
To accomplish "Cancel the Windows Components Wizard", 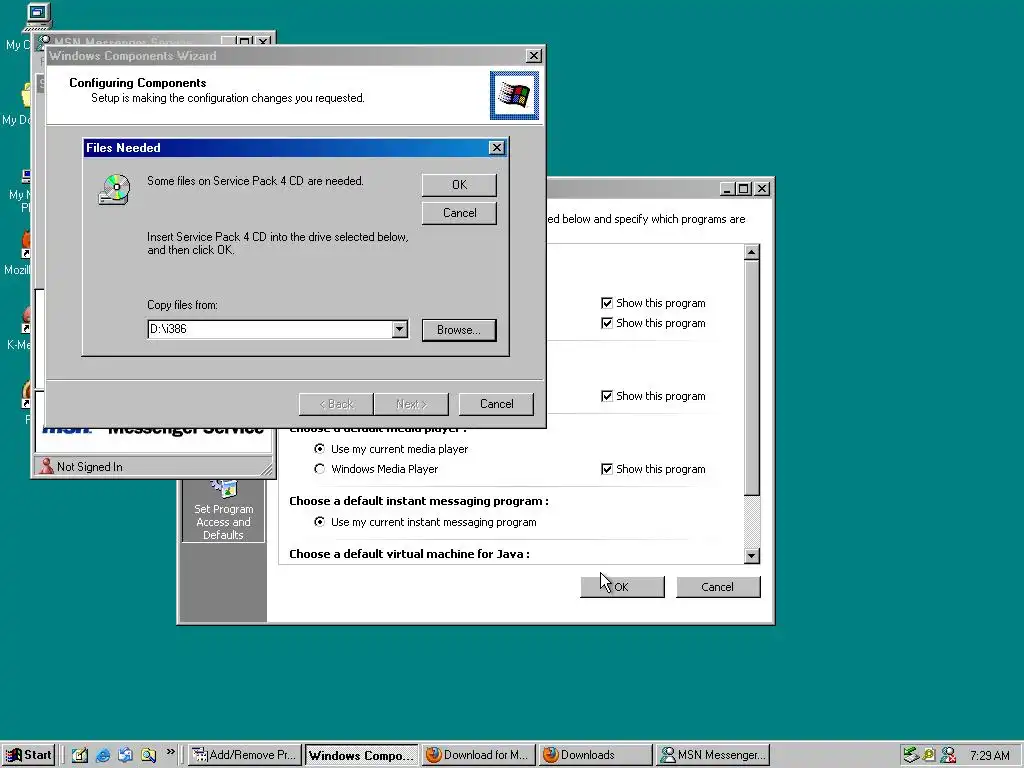I will [x=496, y=404].
